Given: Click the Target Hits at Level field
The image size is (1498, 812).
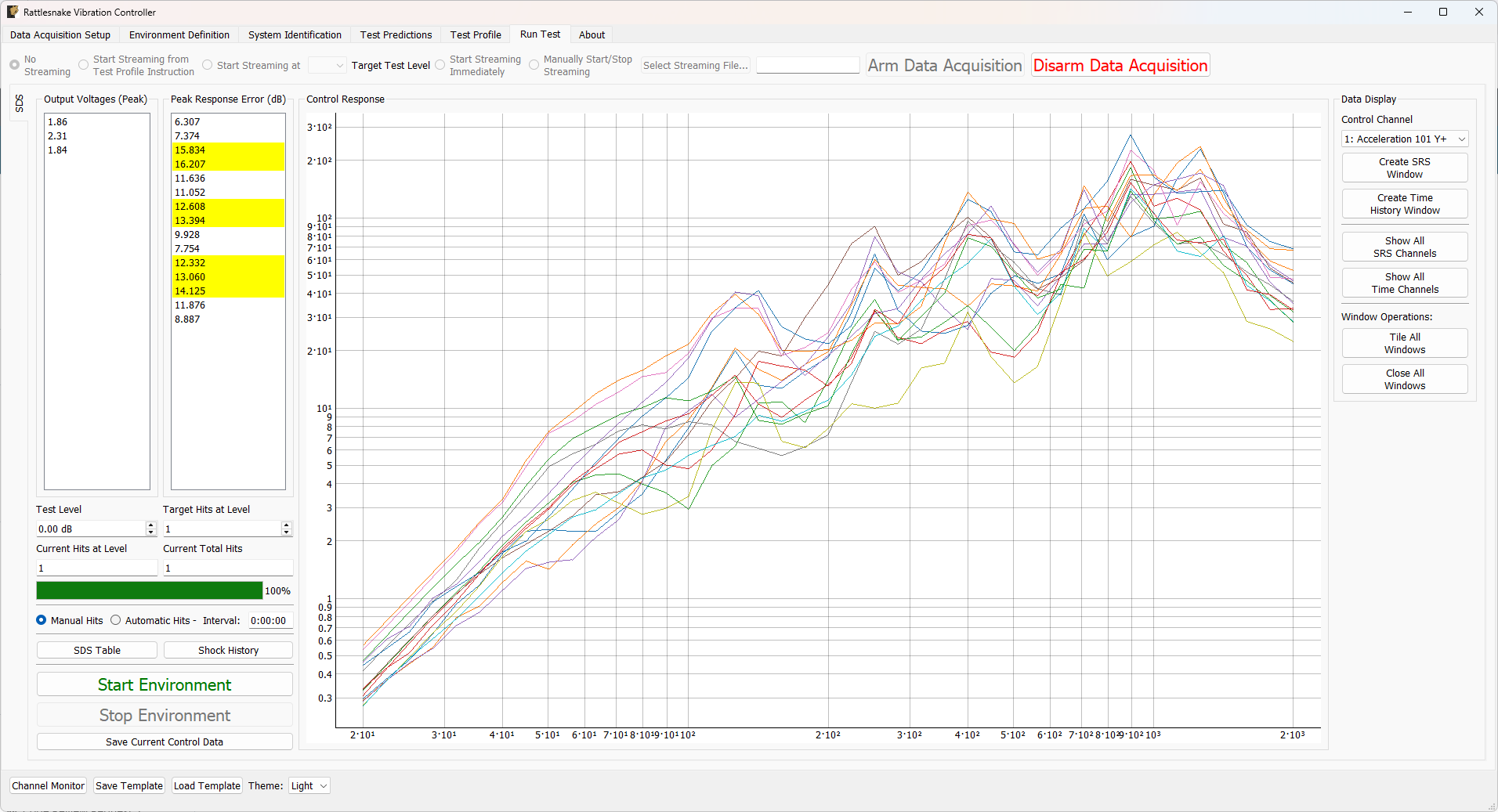Looking at the screenshot, I should pos(222,529).
